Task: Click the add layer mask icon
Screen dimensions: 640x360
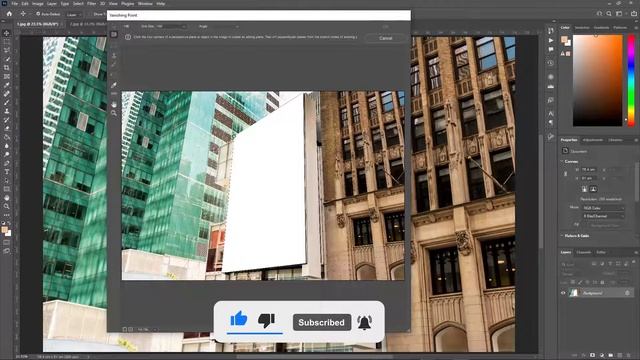Action: click(x=592, y=356)
